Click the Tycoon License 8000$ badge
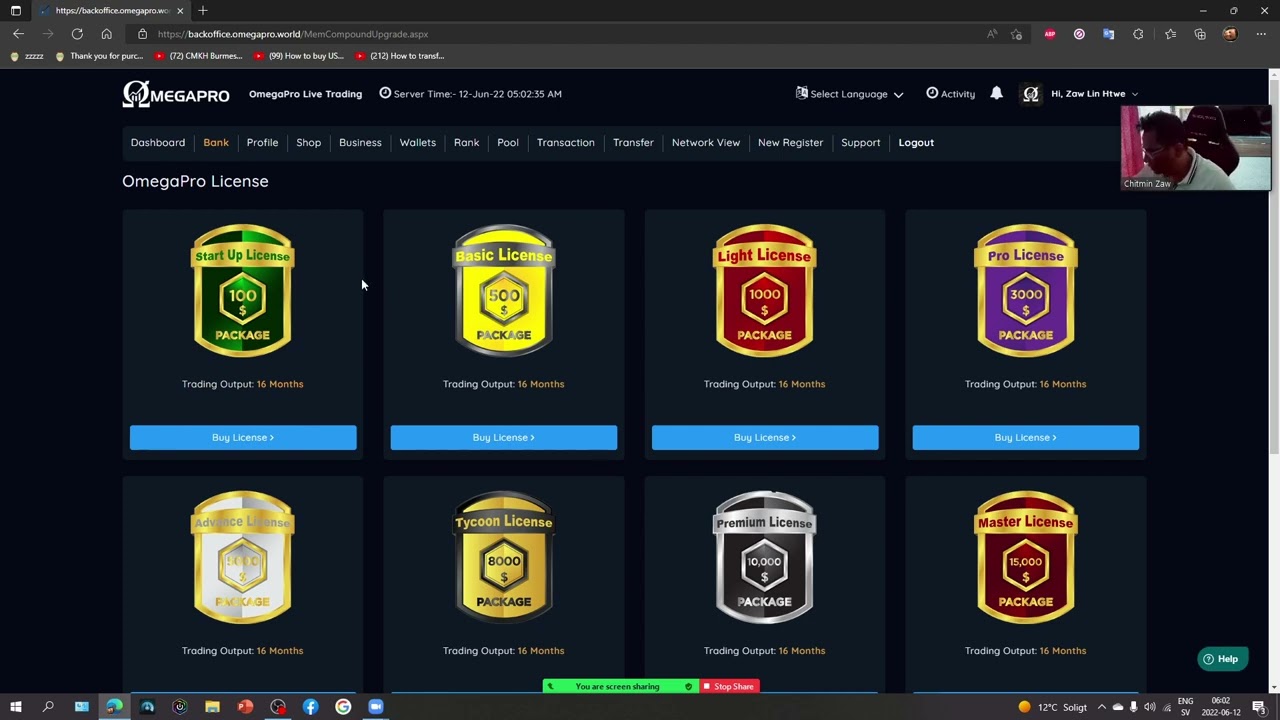This screenshot has width=1280, height=720. click(x=504, y=557)
